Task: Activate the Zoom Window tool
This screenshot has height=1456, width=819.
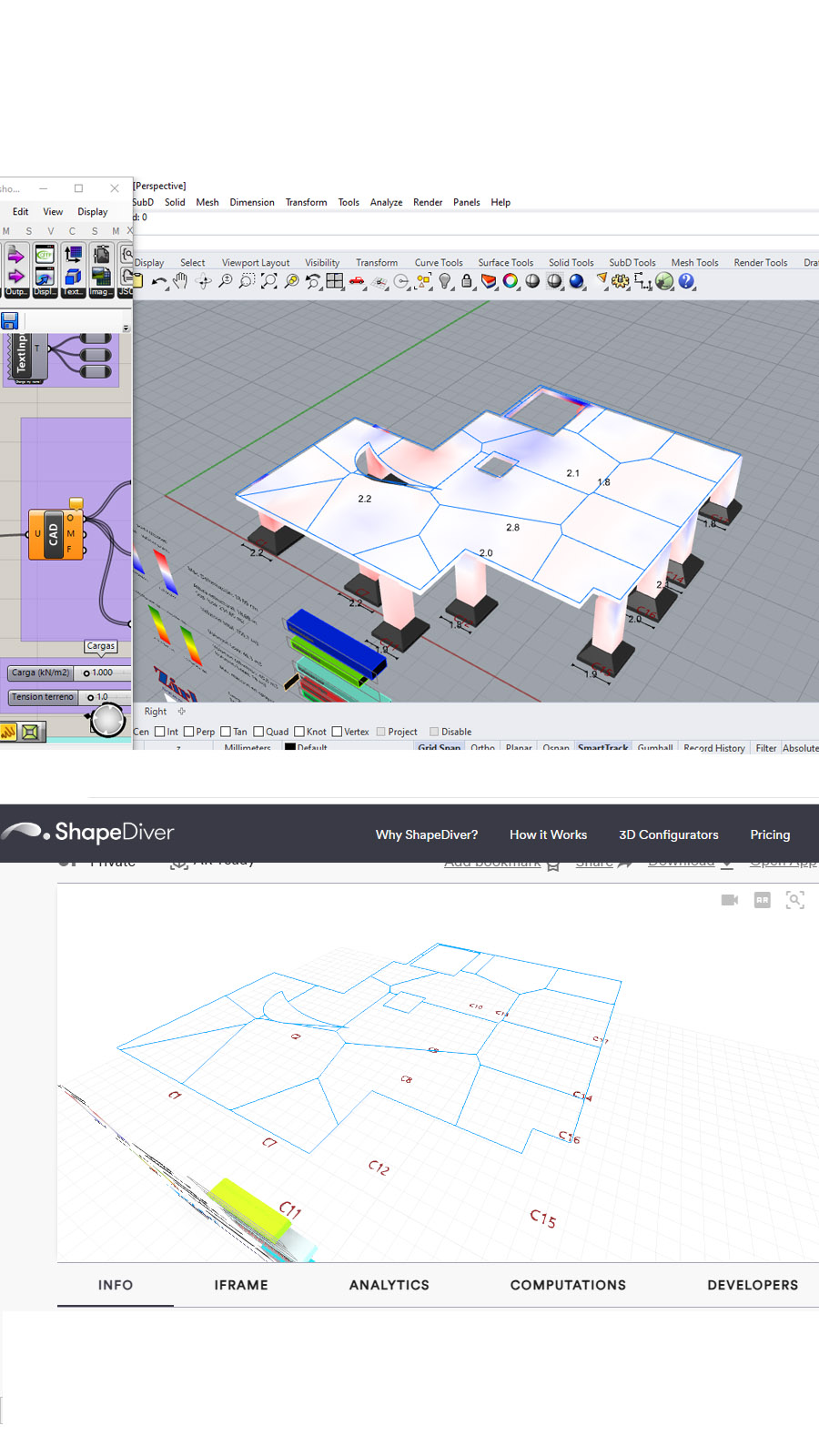Action: point(248,282)
